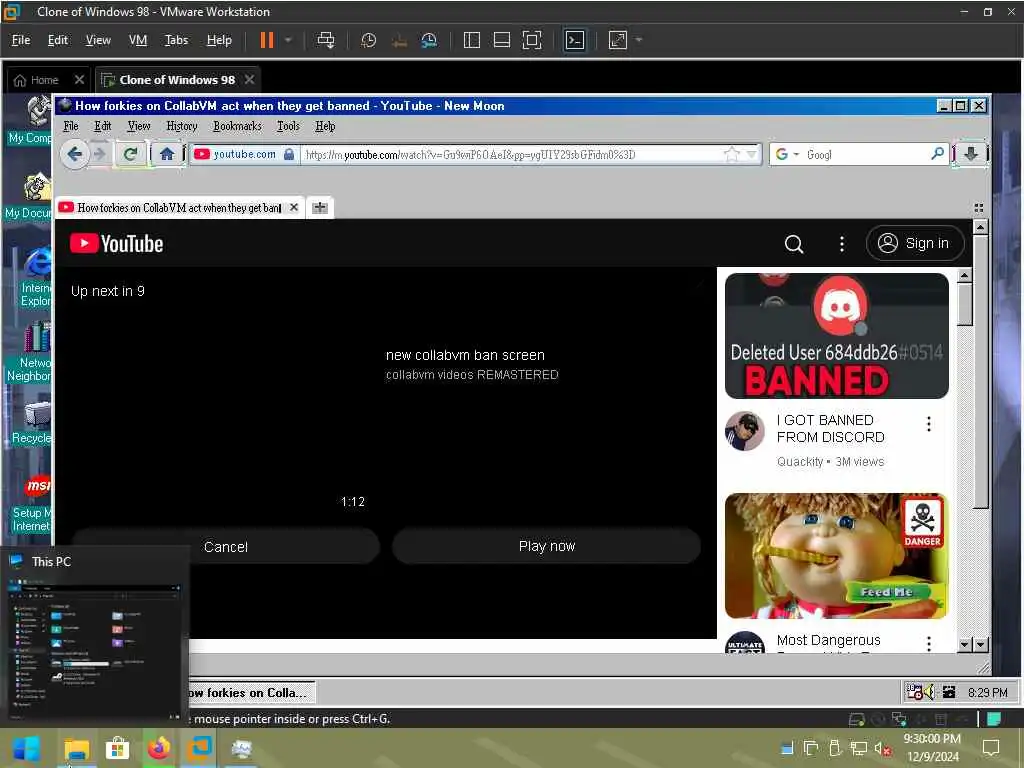Close the Clone of Windows 98 tab
Viewport: 1024px width, 768px height.
pyautogui.click(x=249, y=80)
